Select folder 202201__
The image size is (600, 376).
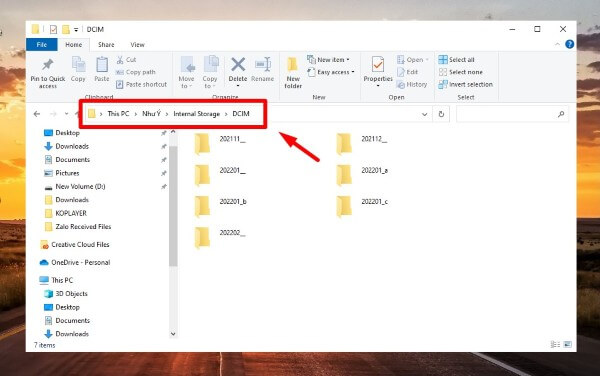click(x=220, y=175)
